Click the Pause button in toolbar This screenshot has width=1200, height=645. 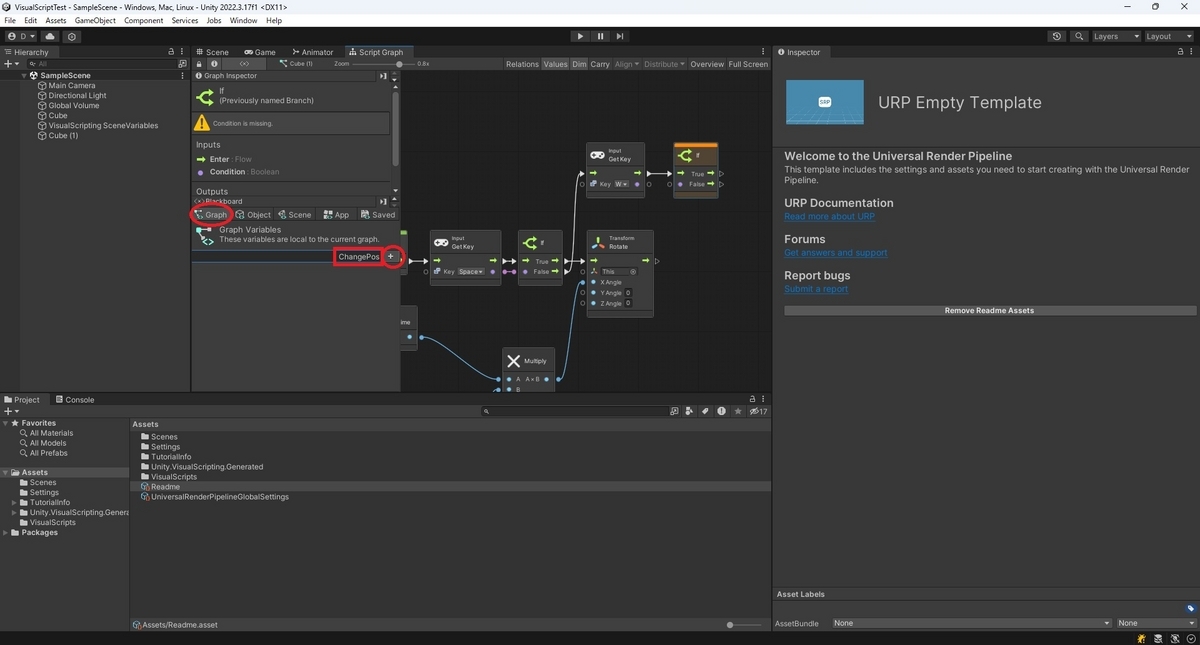[600, 36]
